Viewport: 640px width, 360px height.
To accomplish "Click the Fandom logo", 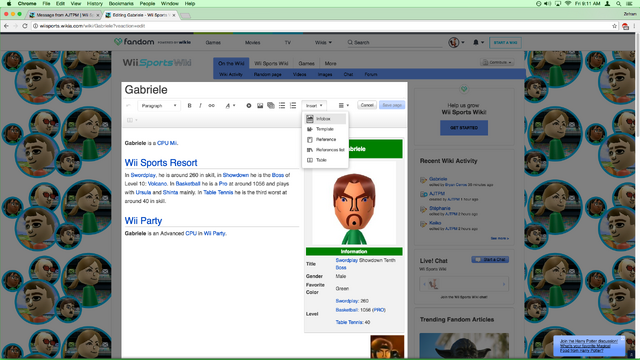I will coord(134,42).
